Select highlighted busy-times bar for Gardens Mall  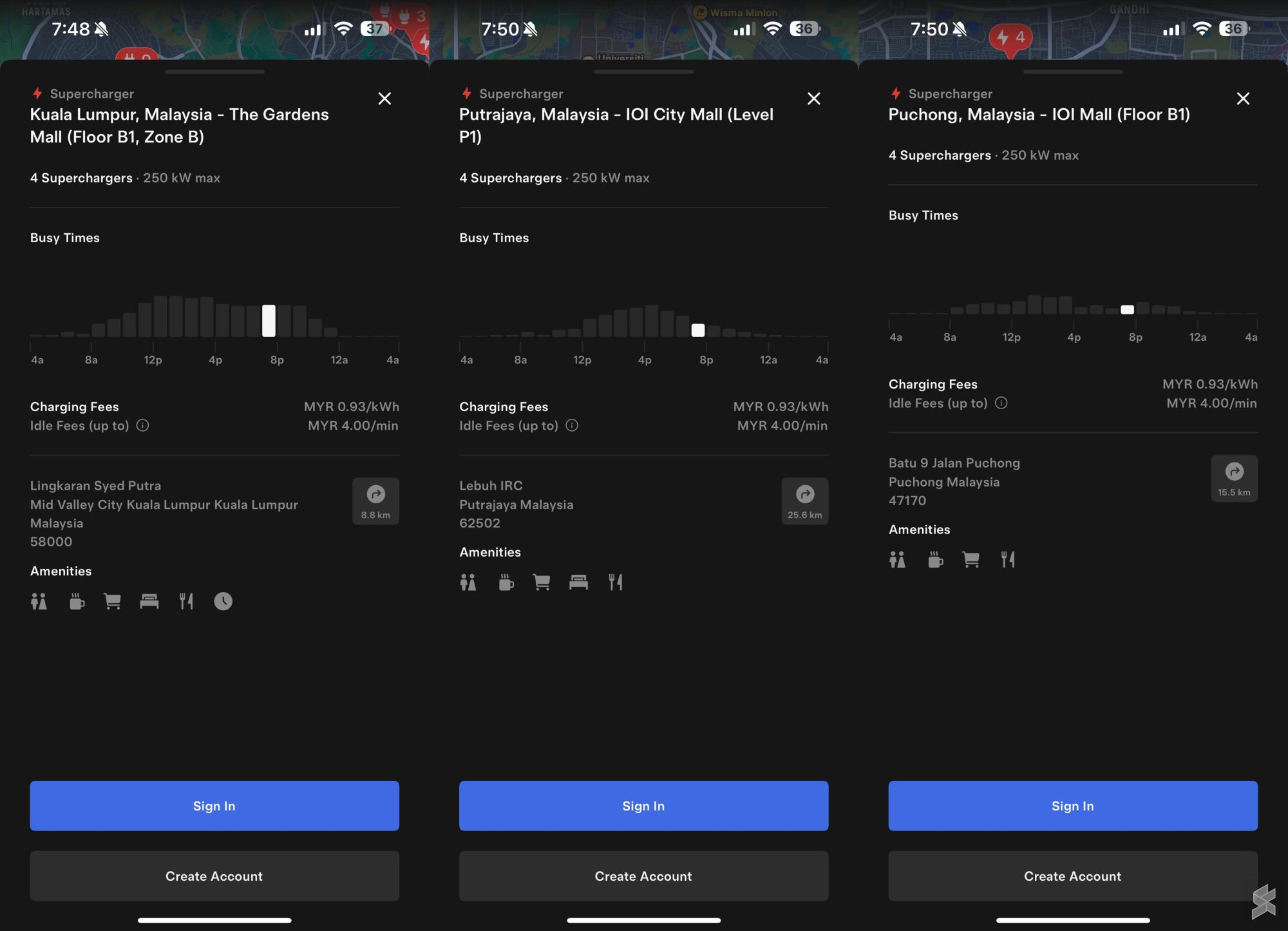tap(269, 320)
